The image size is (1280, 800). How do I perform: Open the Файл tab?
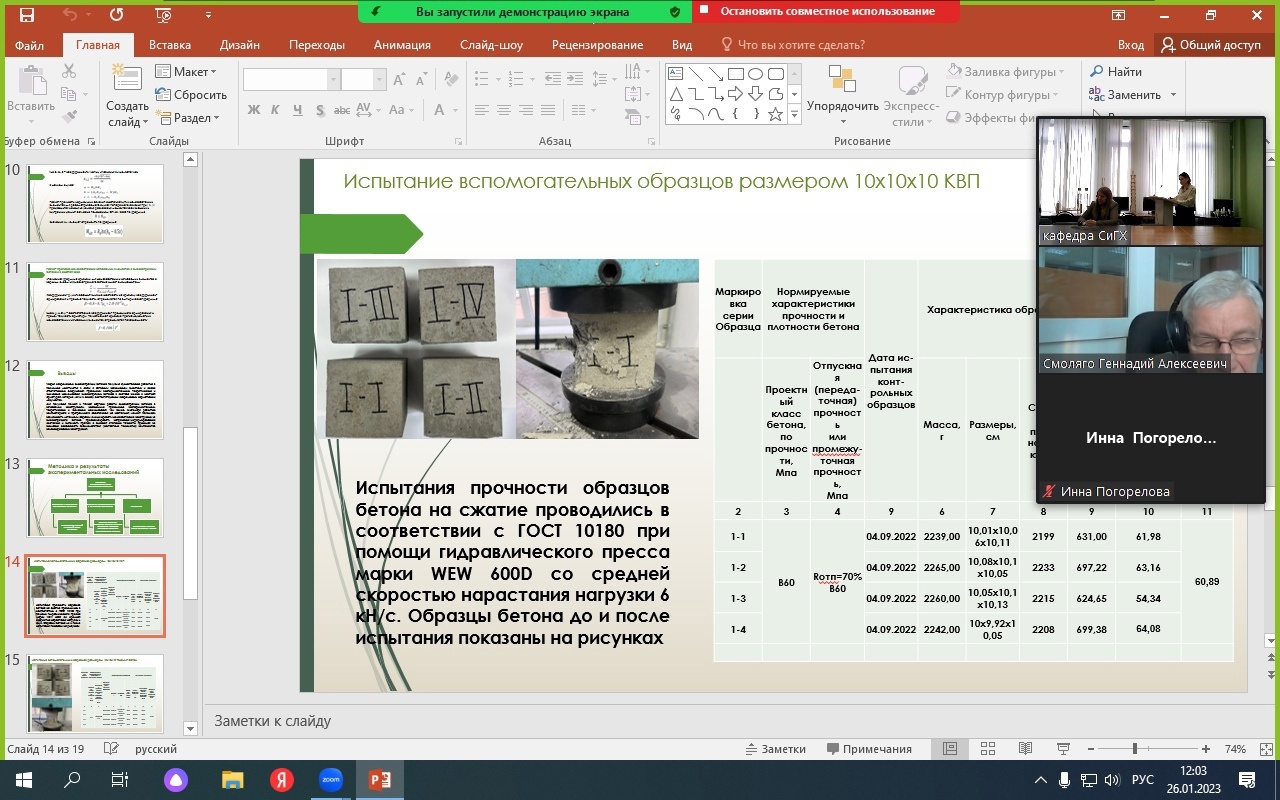pyautogui.click(x=30, y=45)
